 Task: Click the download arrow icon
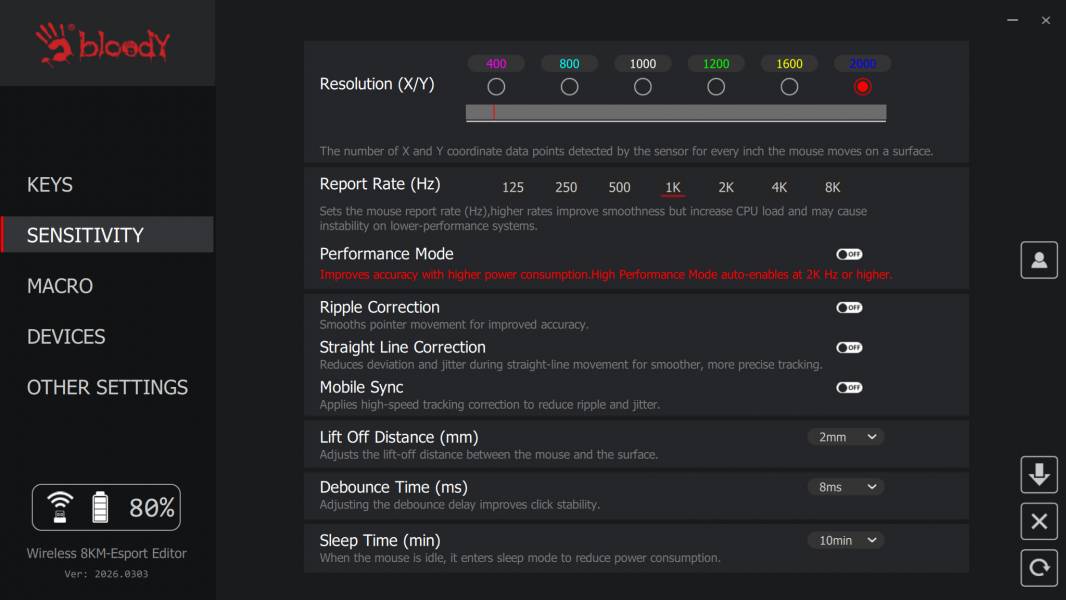tap(1038, 474)
